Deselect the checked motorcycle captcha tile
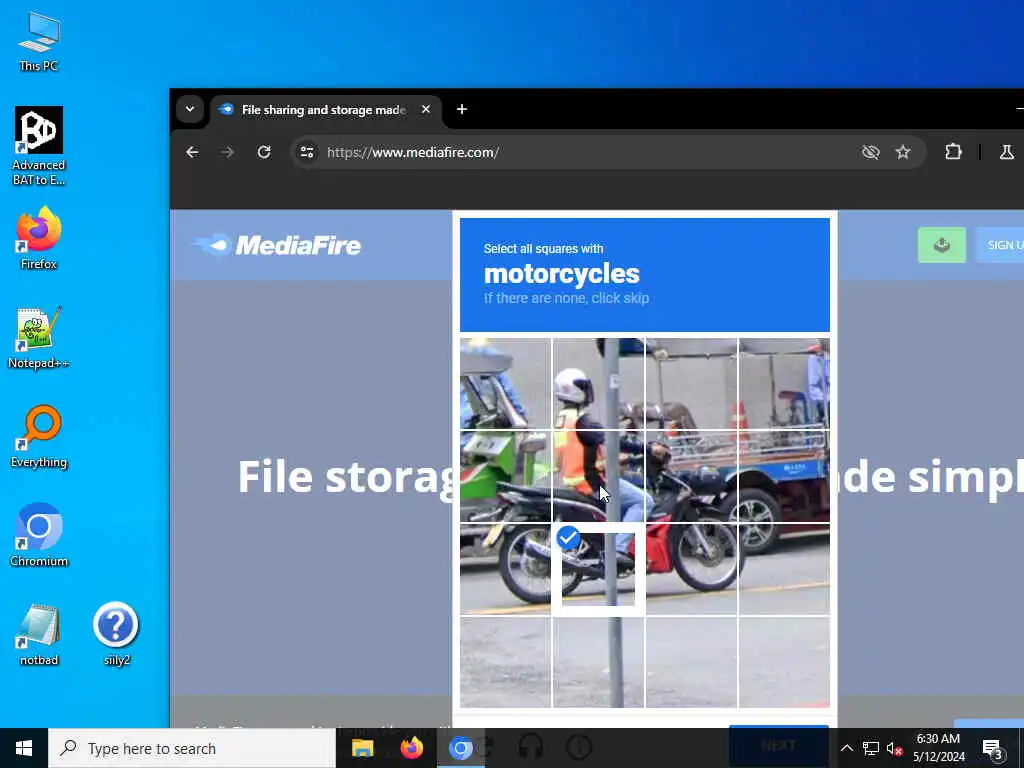 pos(598,569)
